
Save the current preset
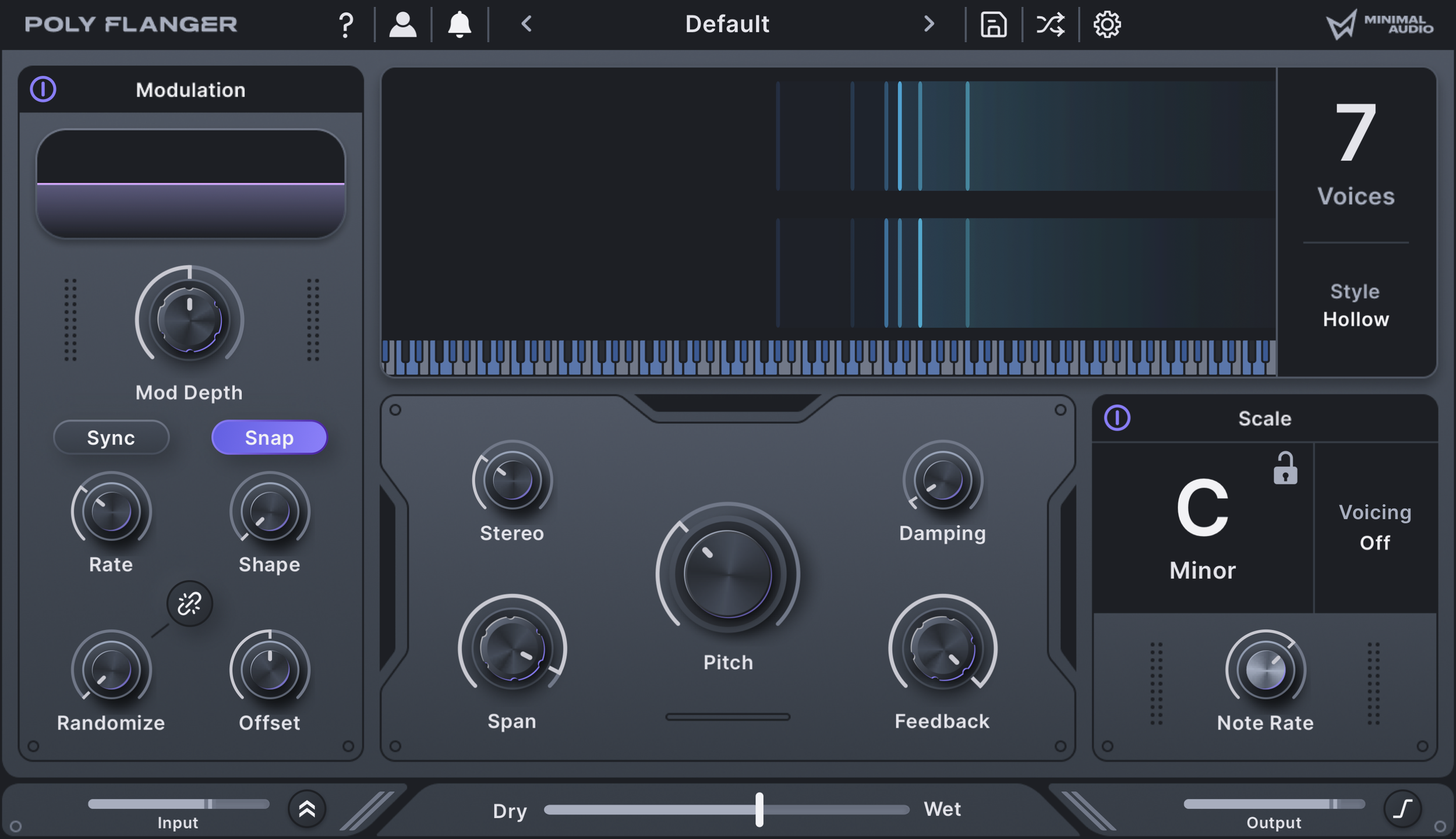pyautogui.click(x=992, y=24)
